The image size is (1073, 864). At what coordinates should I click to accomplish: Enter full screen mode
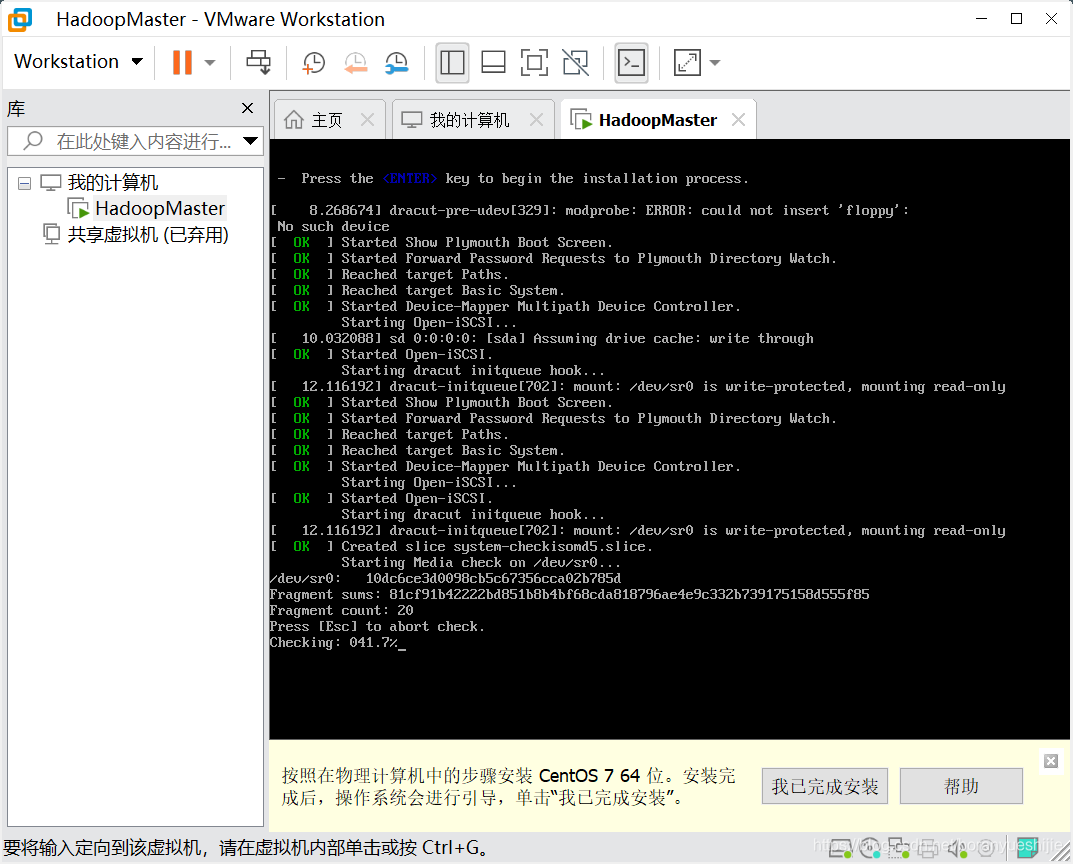(534, 62)
